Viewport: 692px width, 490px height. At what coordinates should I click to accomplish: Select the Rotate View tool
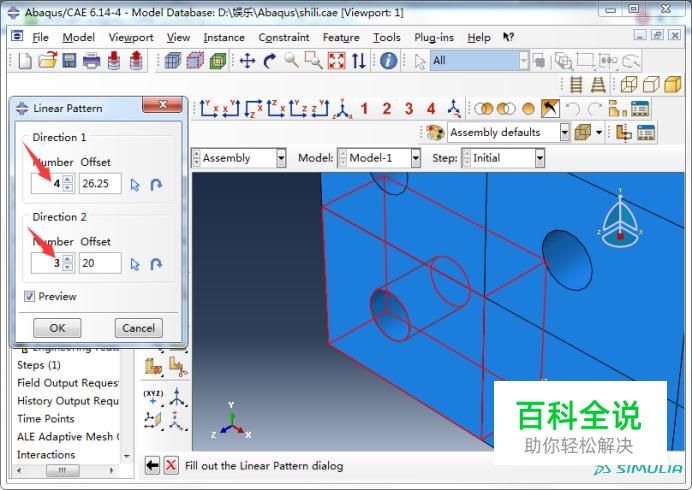coord(270,60)
